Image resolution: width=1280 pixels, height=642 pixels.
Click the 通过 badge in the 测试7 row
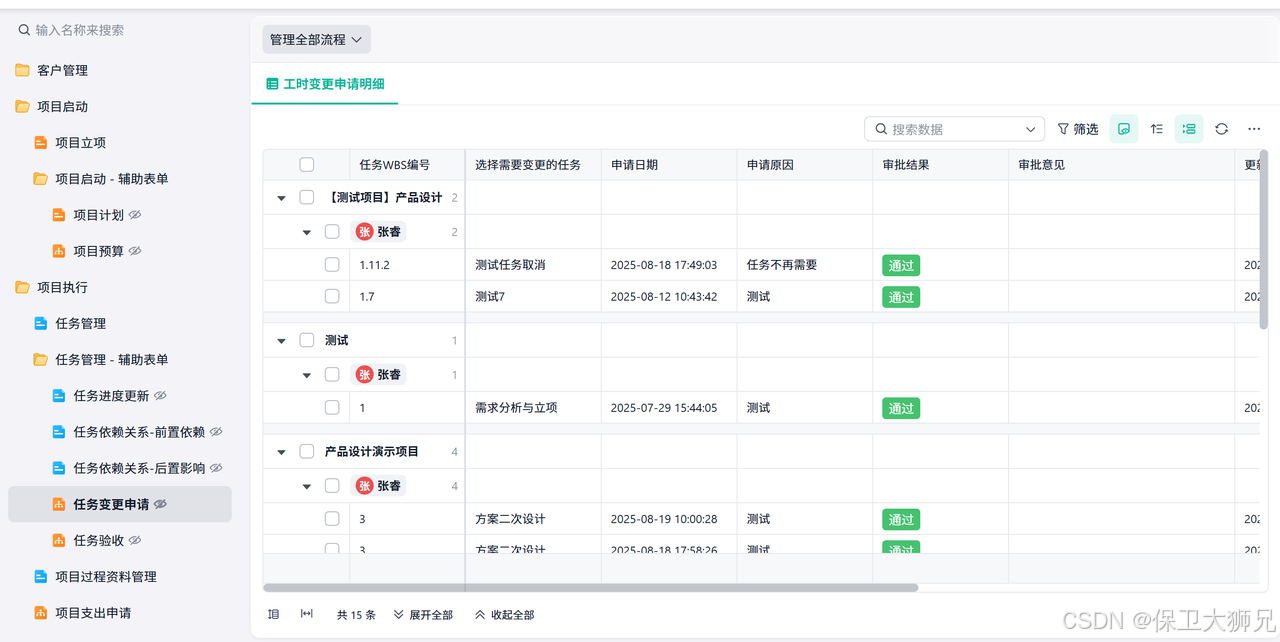tap(901, 297)
